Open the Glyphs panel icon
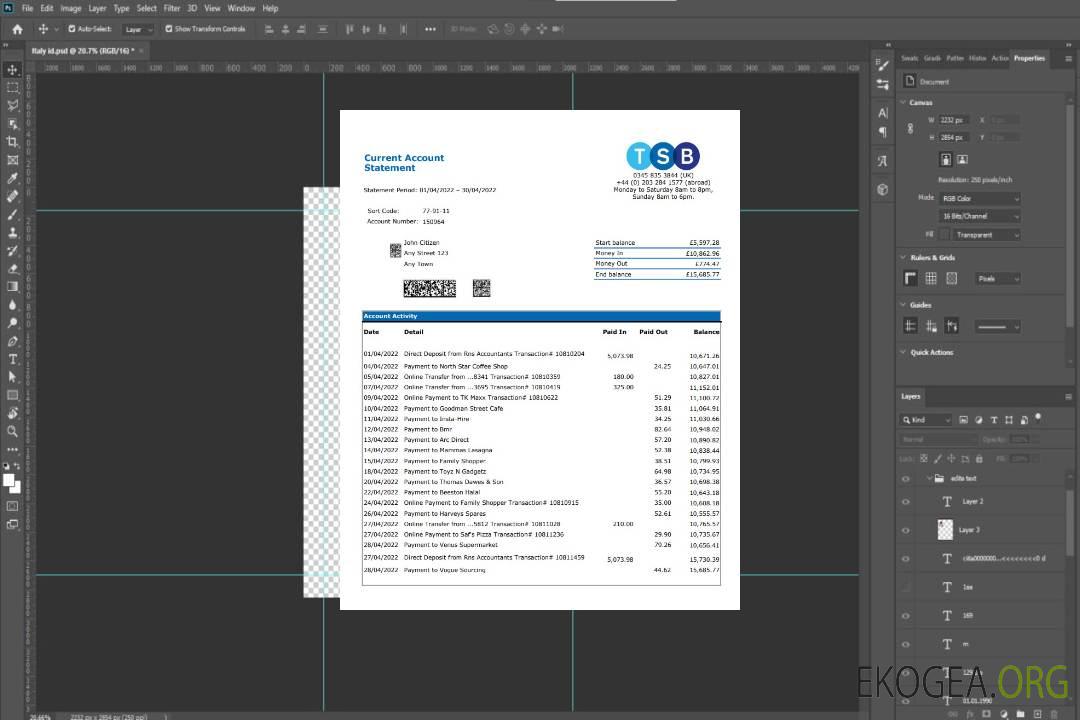 [x=882, y=161]
